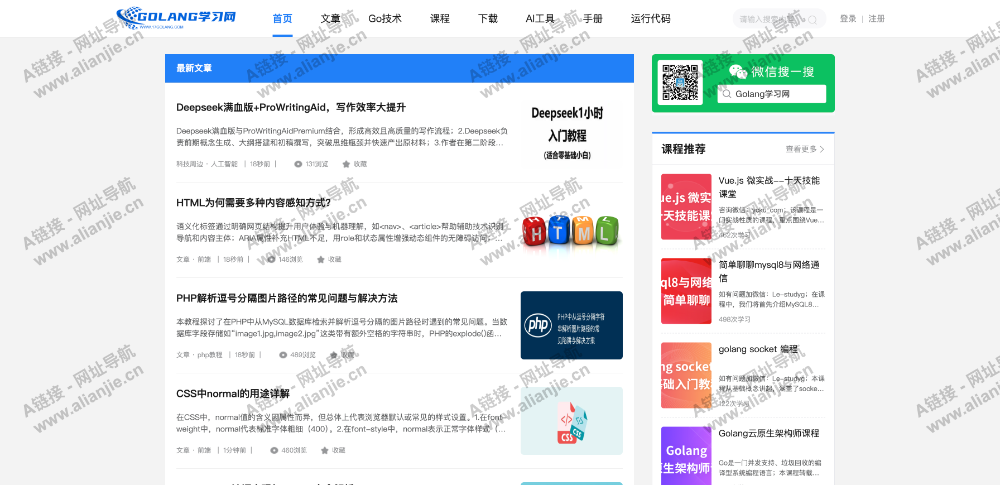Viewport: 1000px width, 485px height.
Task: Click the eye views icon on HTML article
Action: coord(272,260)
